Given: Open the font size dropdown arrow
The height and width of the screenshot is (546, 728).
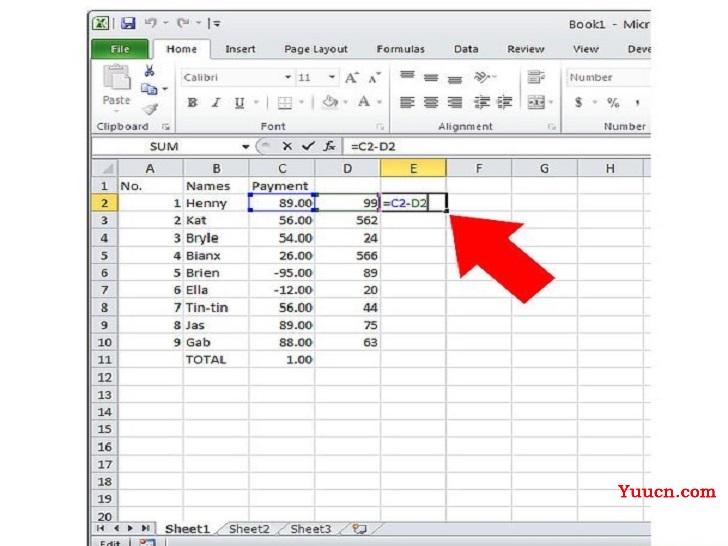Looking at the screenshot, I should (x=332, y=78).
